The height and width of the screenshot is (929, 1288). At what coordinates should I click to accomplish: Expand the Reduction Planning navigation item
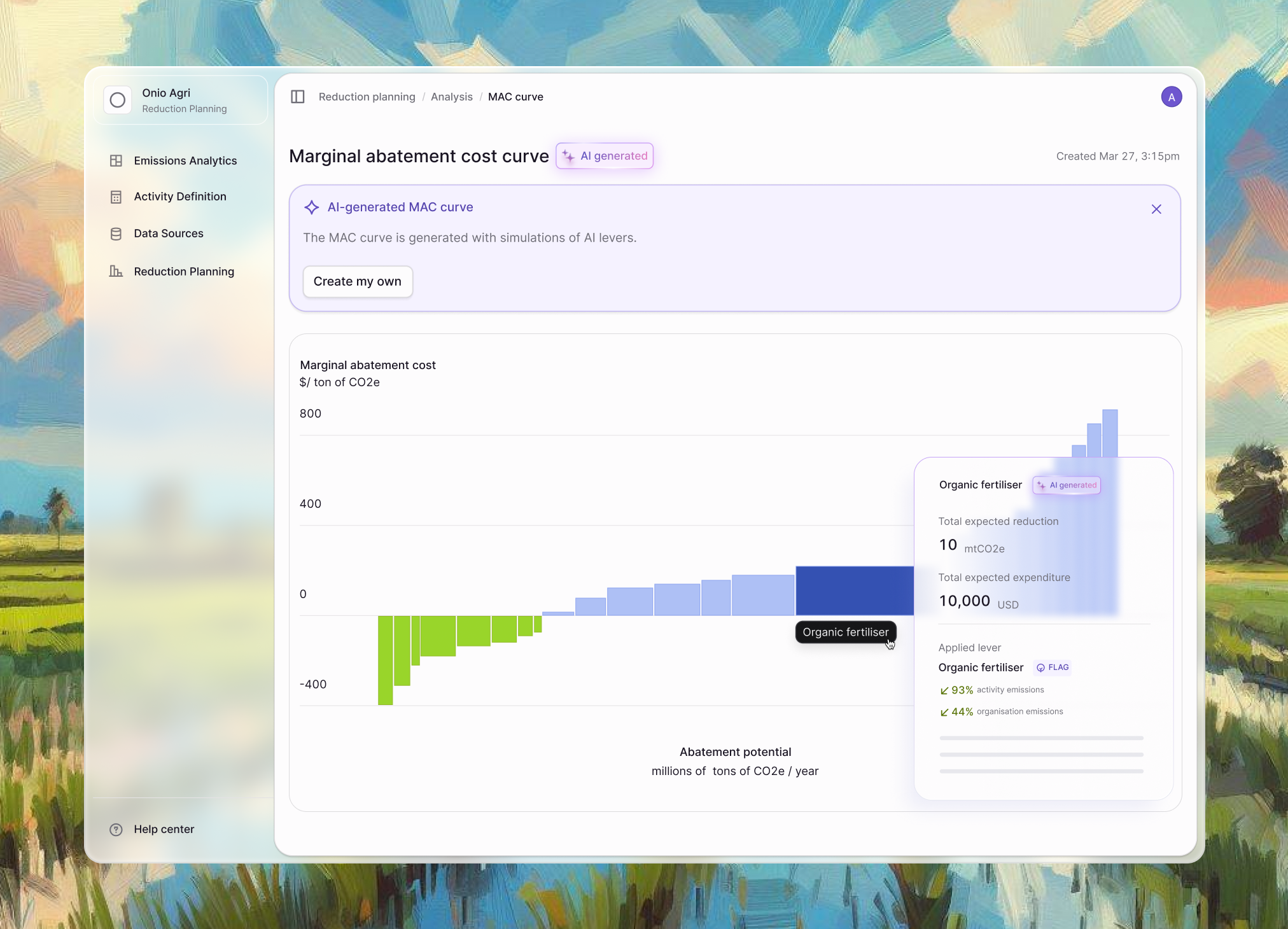pos(184,271)
